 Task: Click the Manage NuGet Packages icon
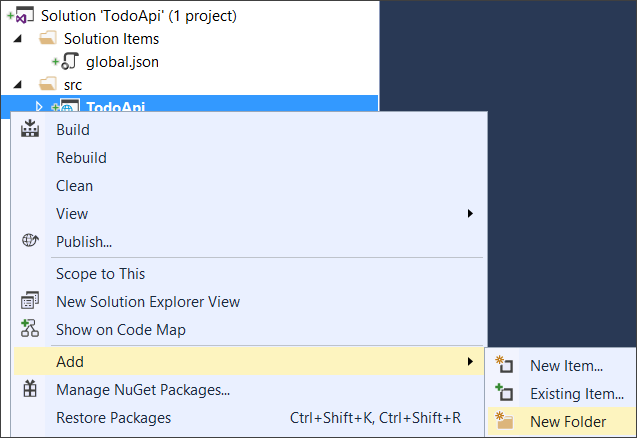[x=29, y=390]
